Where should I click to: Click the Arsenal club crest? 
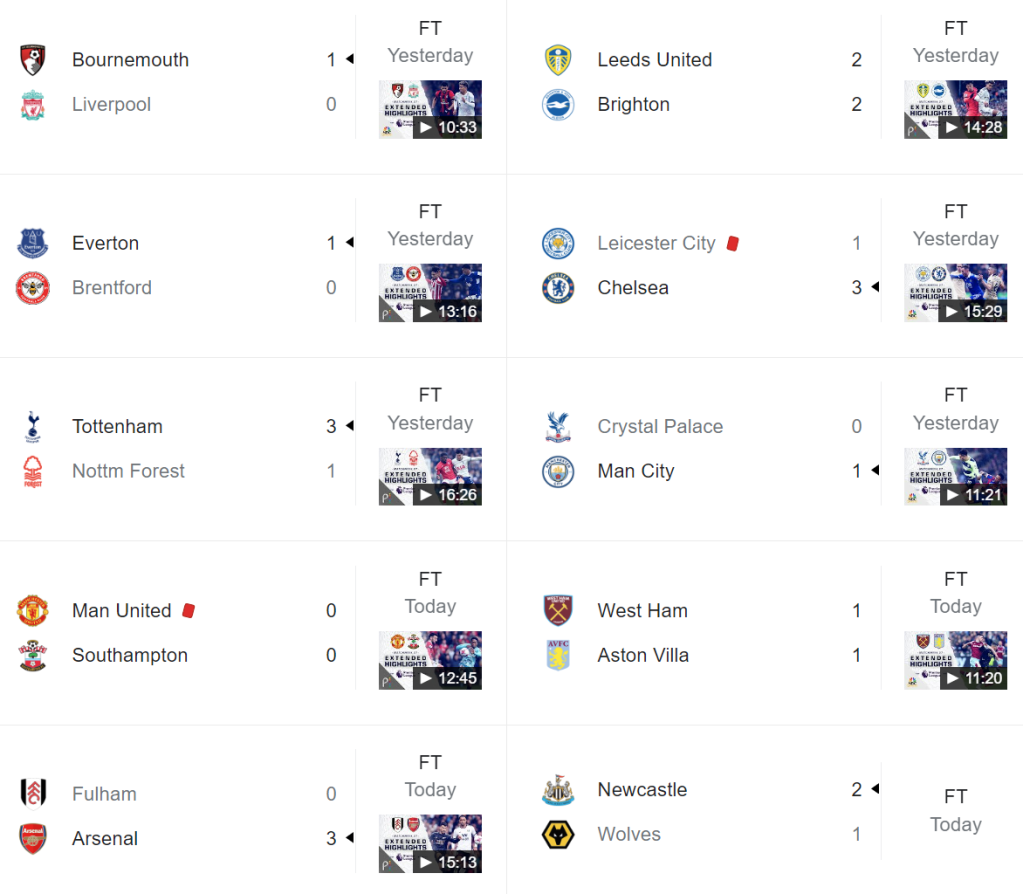pos(33,839)
